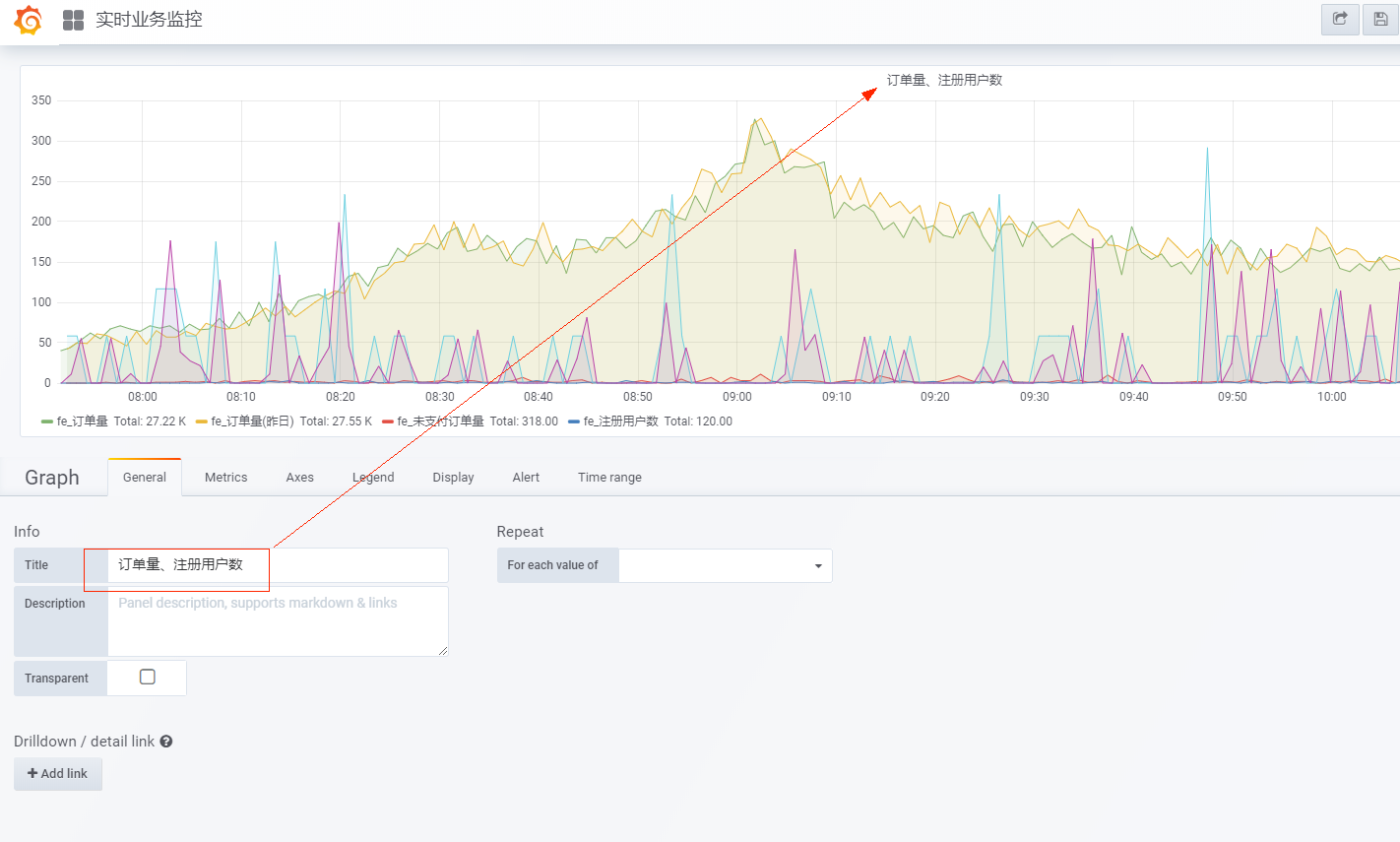Select the Alert tab

[x=526, y=478]
